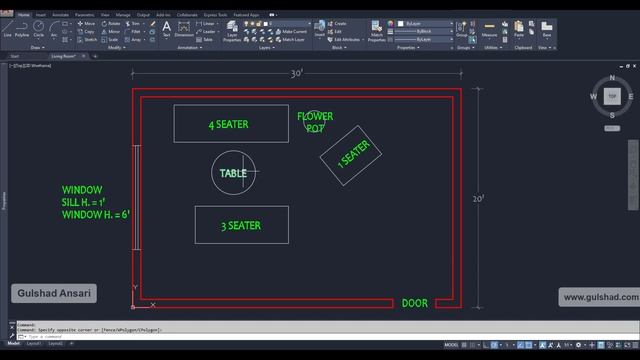Click the Base view button

tap(547, 29)
